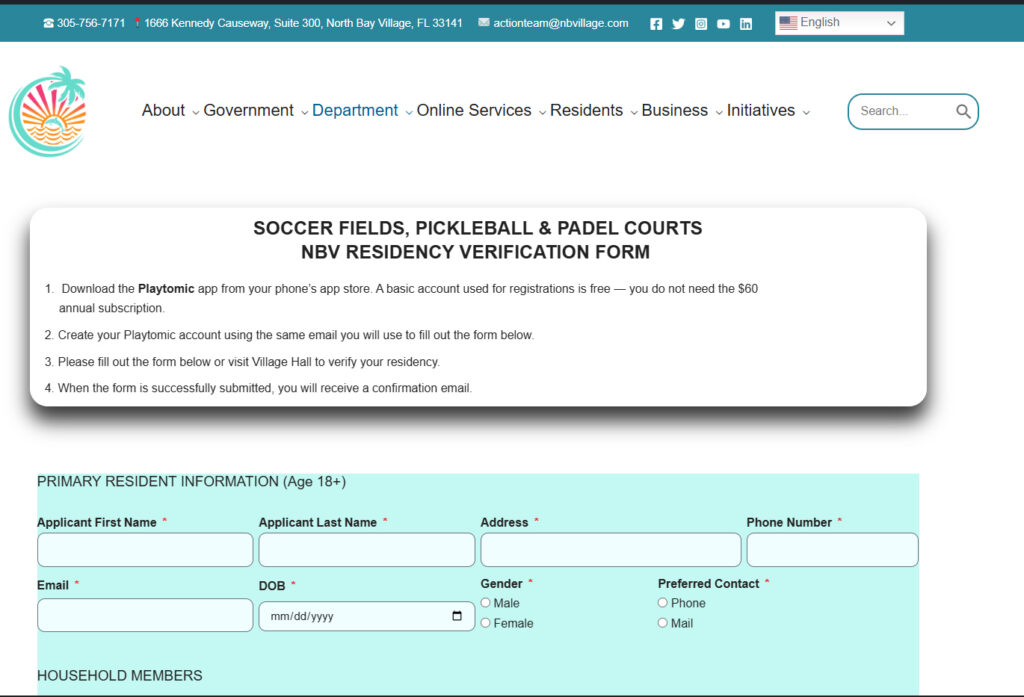Open the Business menu
The width and height of the screenshot is (1024, 697).
(675, 110)
